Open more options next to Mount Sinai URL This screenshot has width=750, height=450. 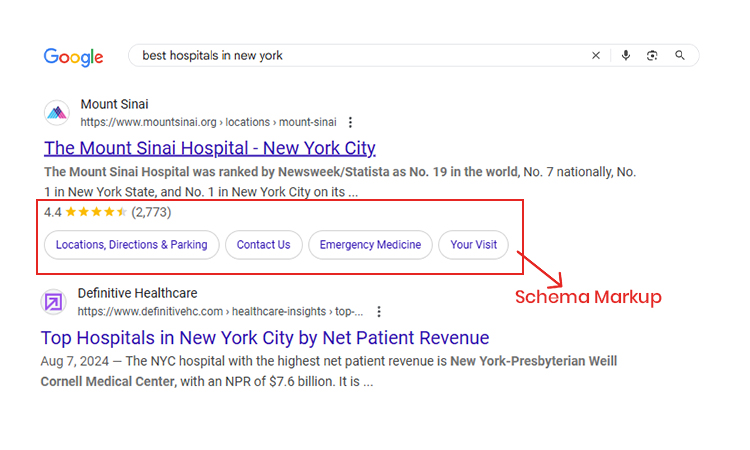point(351,122)
